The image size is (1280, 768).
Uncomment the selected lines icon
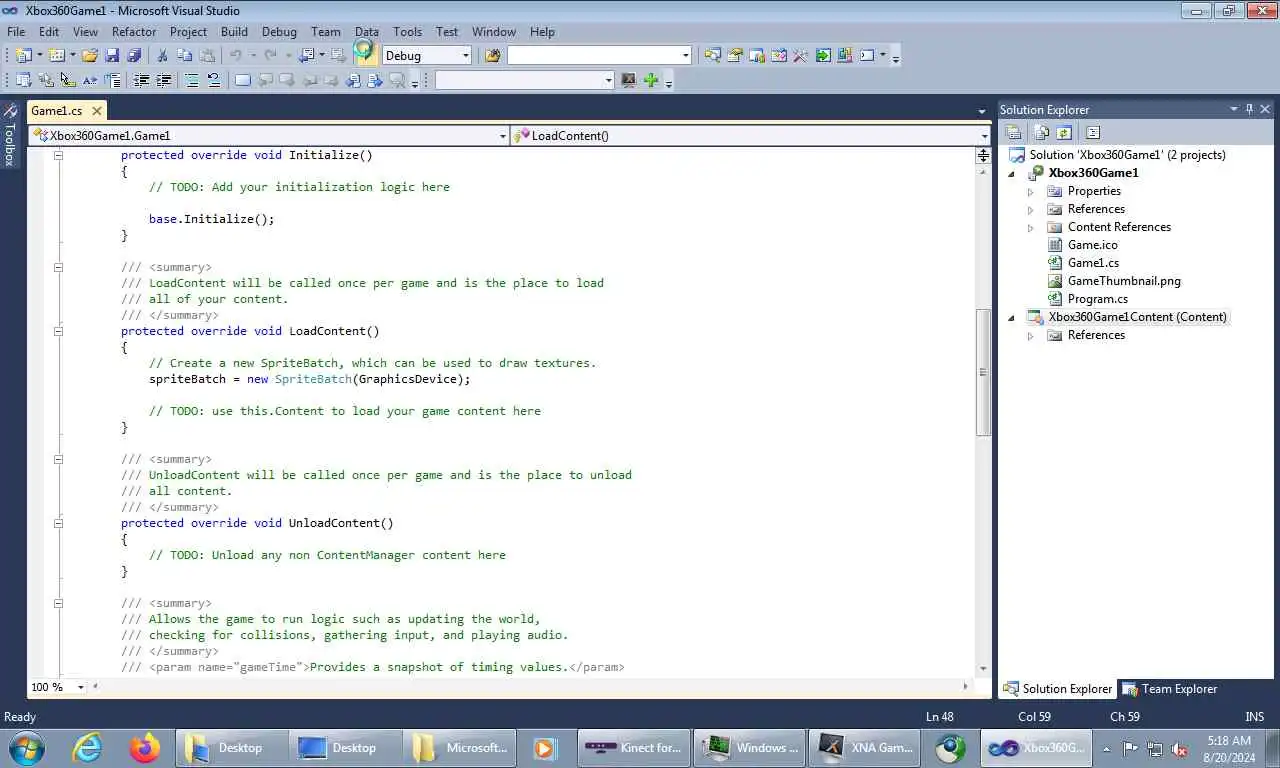pyautogui.click(x=213, y=80)
